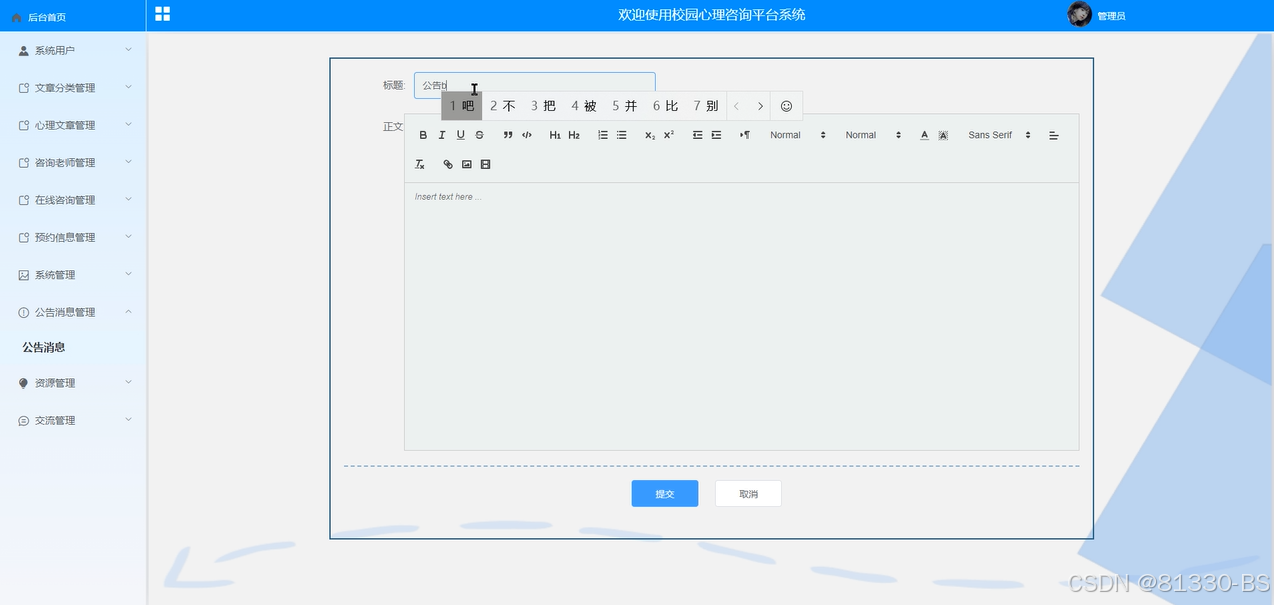Expand the 系统管理 menu
The height and width of the screenshot is (605, 1274).
click(73, 275)
